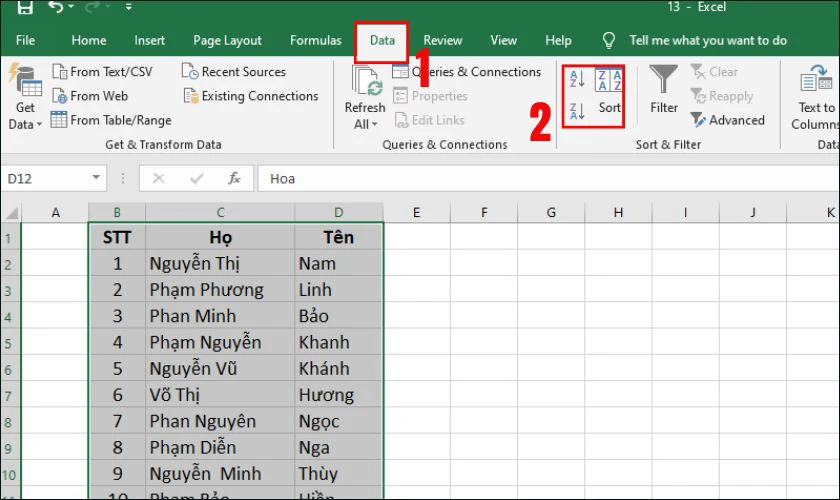Click the Tell me lightbulb icon
This screenshot has height=500, width=840.
tap(609, 41)
